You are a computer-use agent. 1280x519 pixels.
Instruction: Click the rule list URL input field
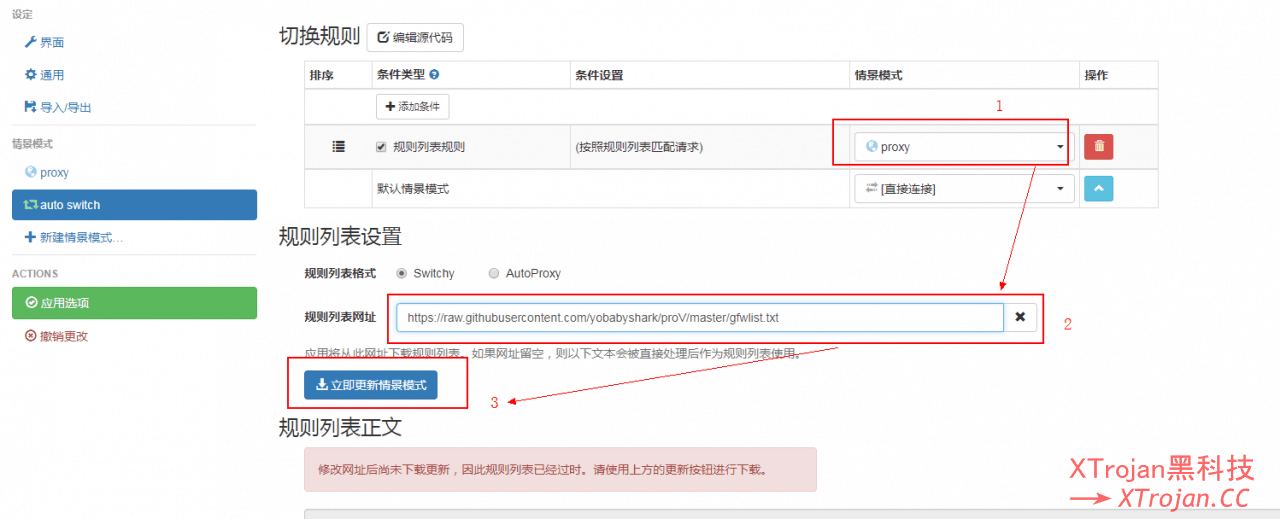point(699,318)
